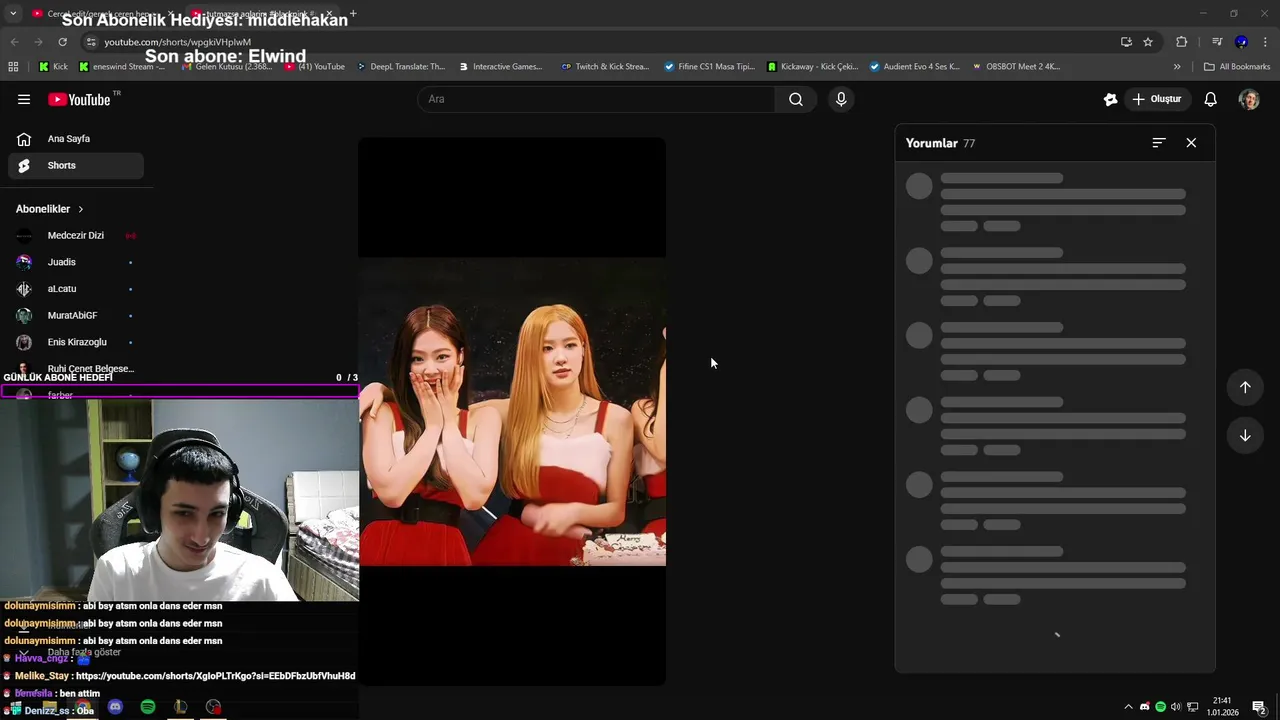Select Ana Sayfa in the sidebar

point(76,139)
